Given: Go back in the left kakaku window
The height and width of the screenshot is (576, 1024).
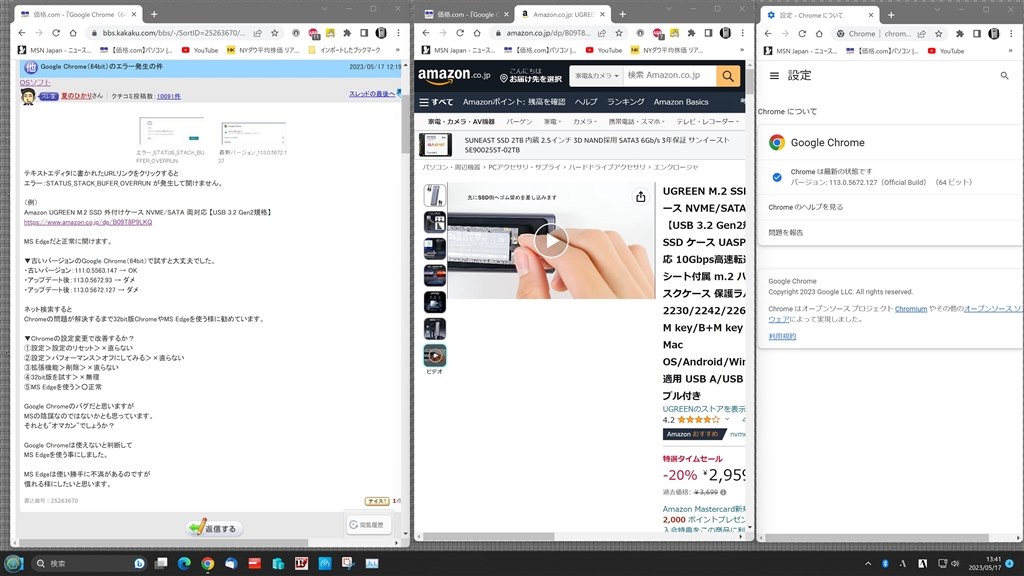Looking at the screenshot, I should tap(22, 33).
